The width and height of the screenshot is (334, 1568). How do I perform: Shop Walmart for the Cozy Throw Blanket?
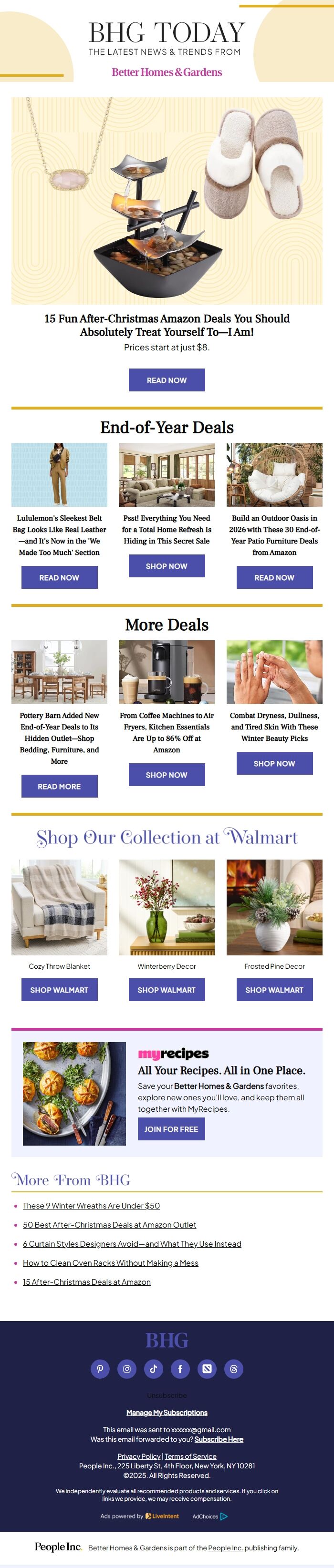click(59, 990)
